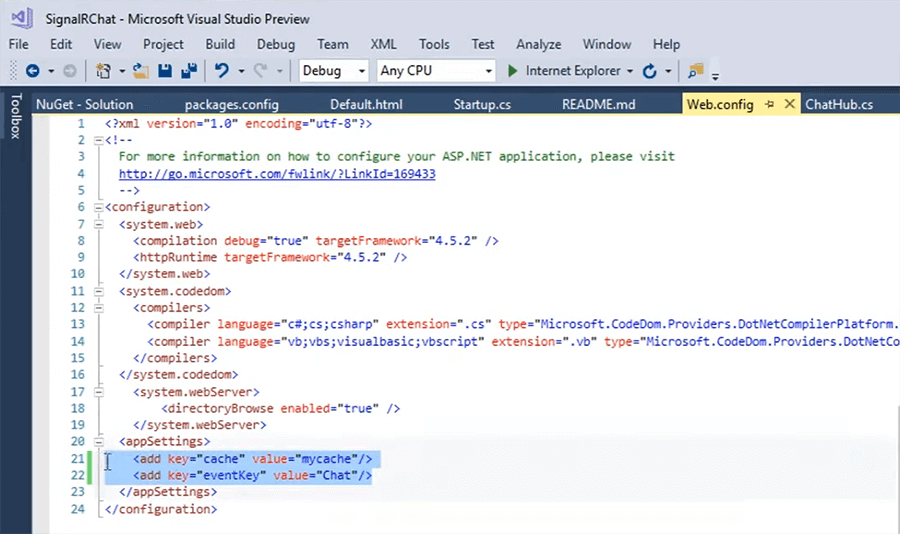This screenshot has height=534, width=900.
Task: Open the Project menu
Action: tap(163, 44)
